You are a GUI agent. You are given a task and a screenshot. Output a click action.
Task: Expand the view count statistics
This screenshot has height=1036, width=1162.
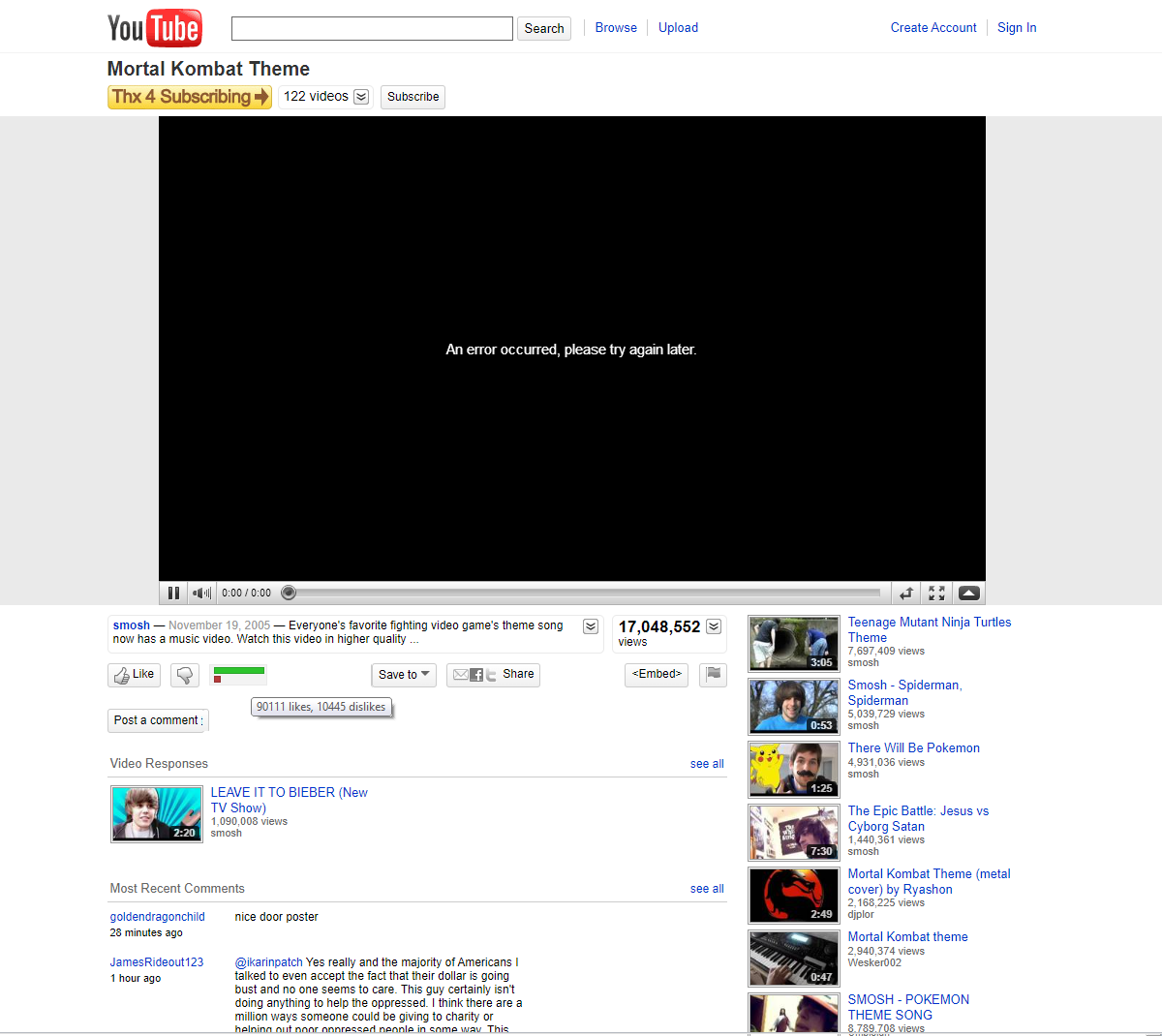714,626
